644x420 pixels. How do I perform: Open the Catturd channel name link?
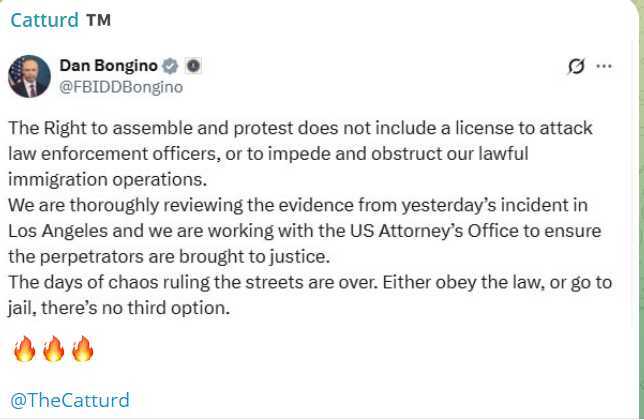[x=44, y=20]
